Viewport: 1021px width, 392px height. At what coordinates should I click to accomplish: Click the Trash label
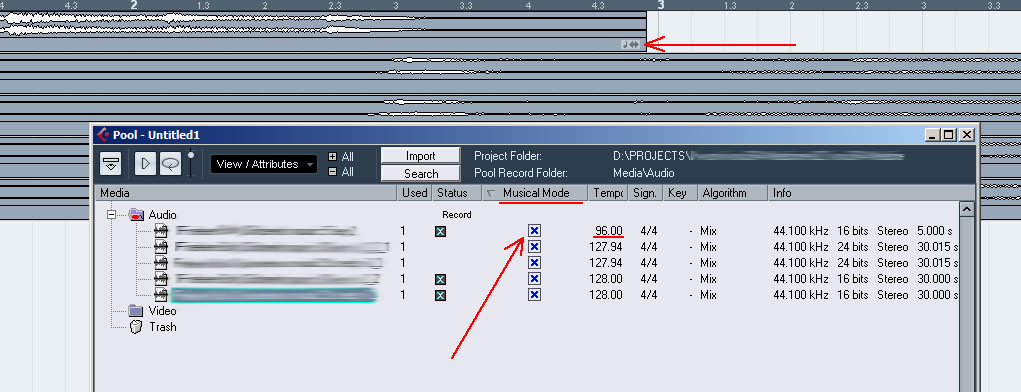pyautogui.click(x=162, y=327)
